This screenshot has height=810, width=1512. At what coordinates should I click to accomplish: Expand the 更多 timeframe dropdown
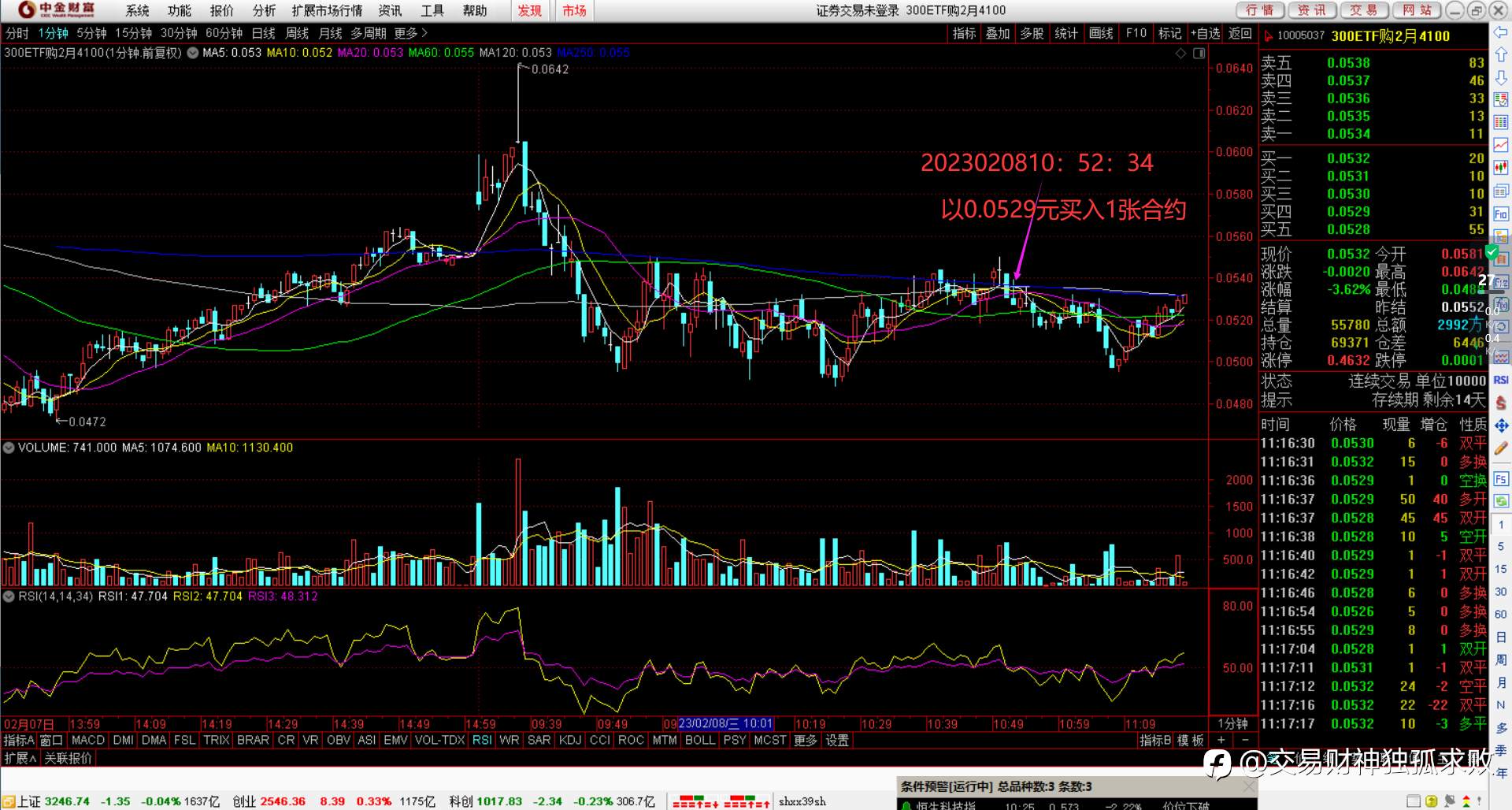pyautogui.click(x=410, y=33)
